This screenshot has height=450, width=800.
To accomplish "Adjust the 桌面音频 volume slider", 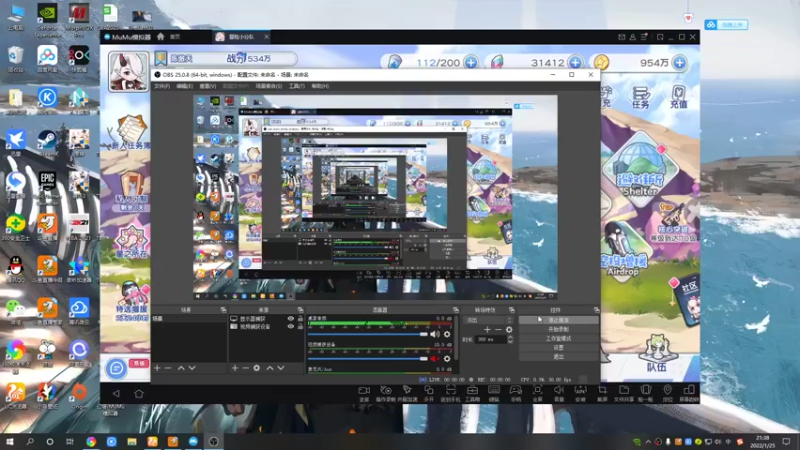I will (368, 334).
